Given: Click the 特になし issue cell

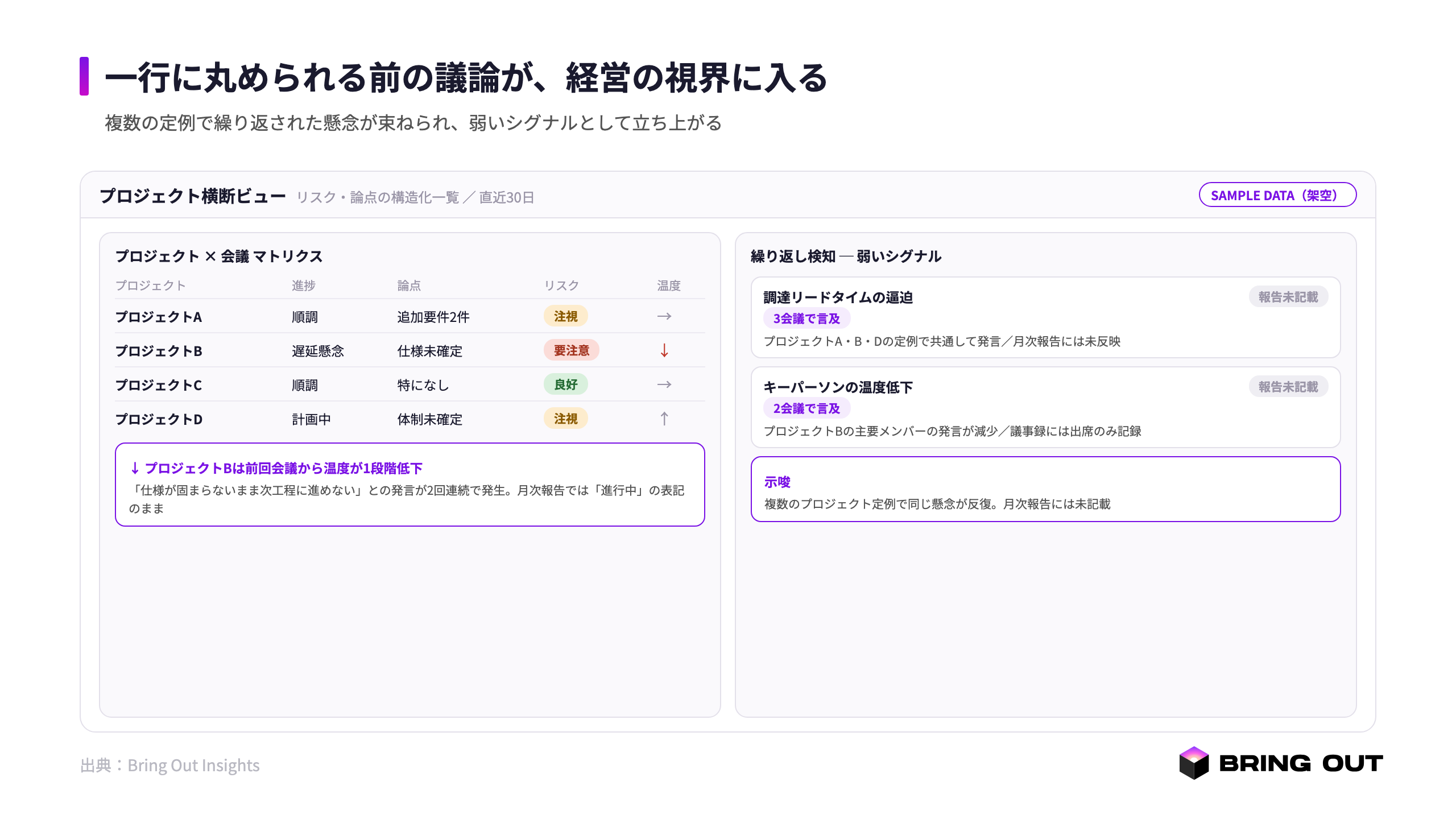Looking at the screenshot, I should 423,385.
